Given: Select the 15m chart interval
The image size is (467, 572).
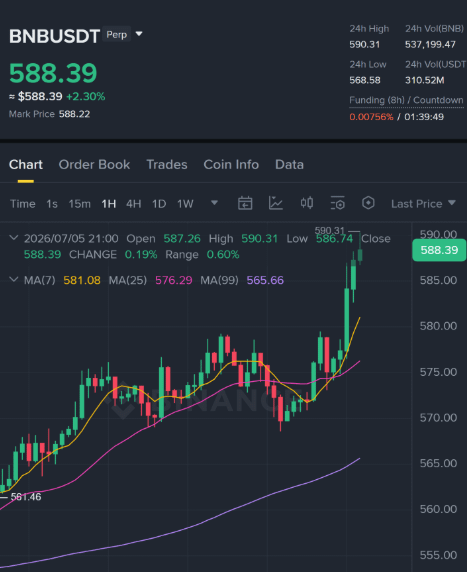Looking at the screenshot, I should (80, 204).
